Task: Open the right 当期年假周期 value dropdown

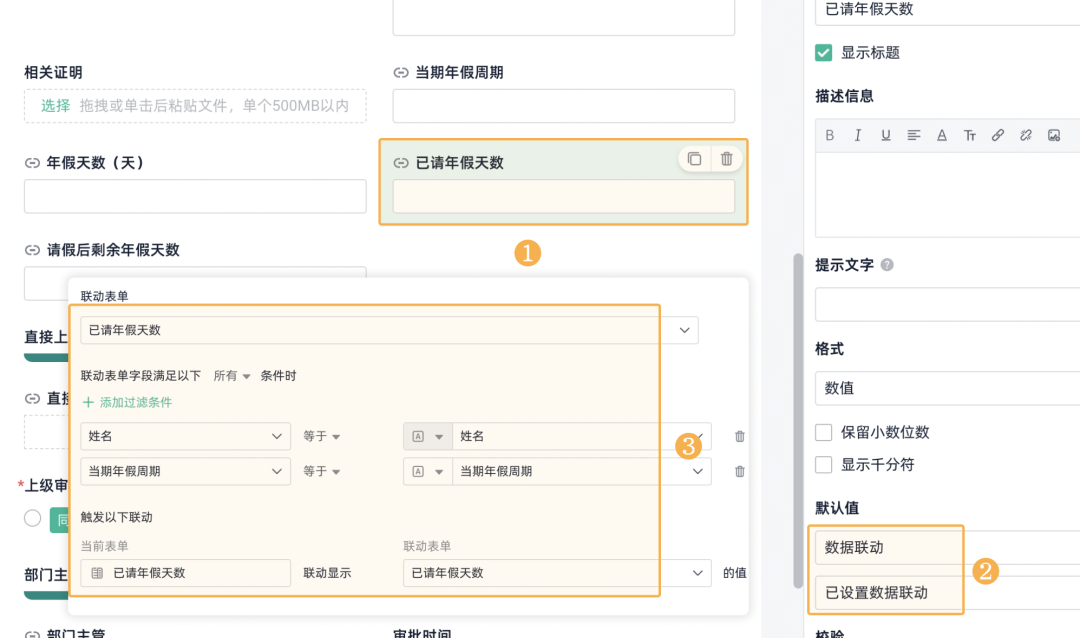Action: point(582,471)
